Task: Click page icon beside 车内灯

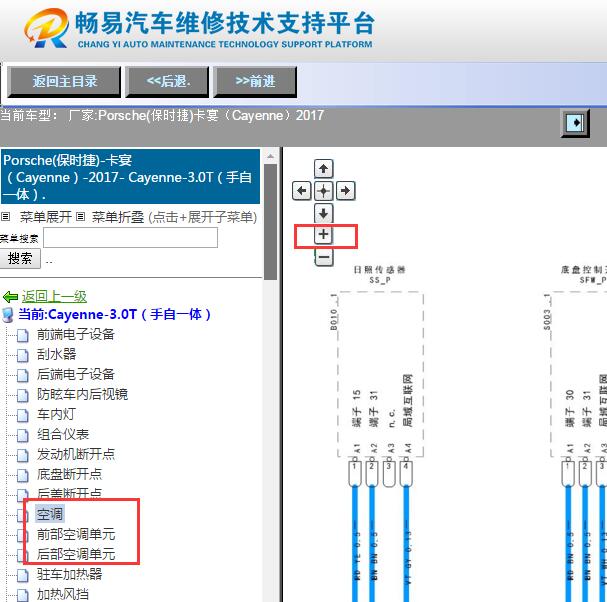Action: (23, 415)
